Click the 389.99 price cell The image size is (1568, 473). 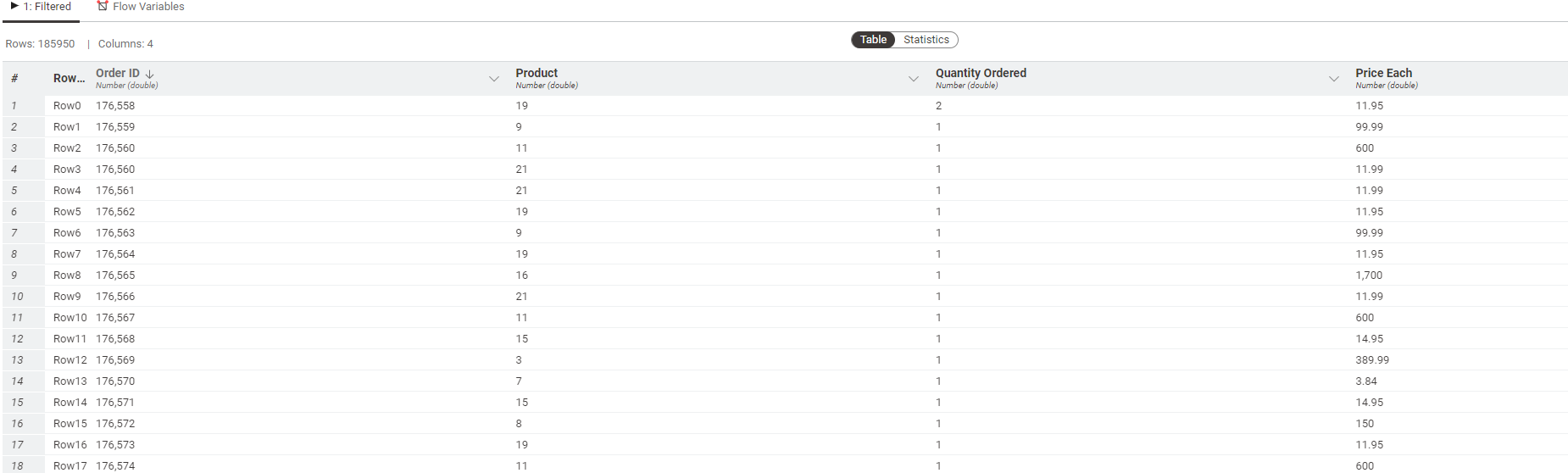click(x=1372, y=360)
